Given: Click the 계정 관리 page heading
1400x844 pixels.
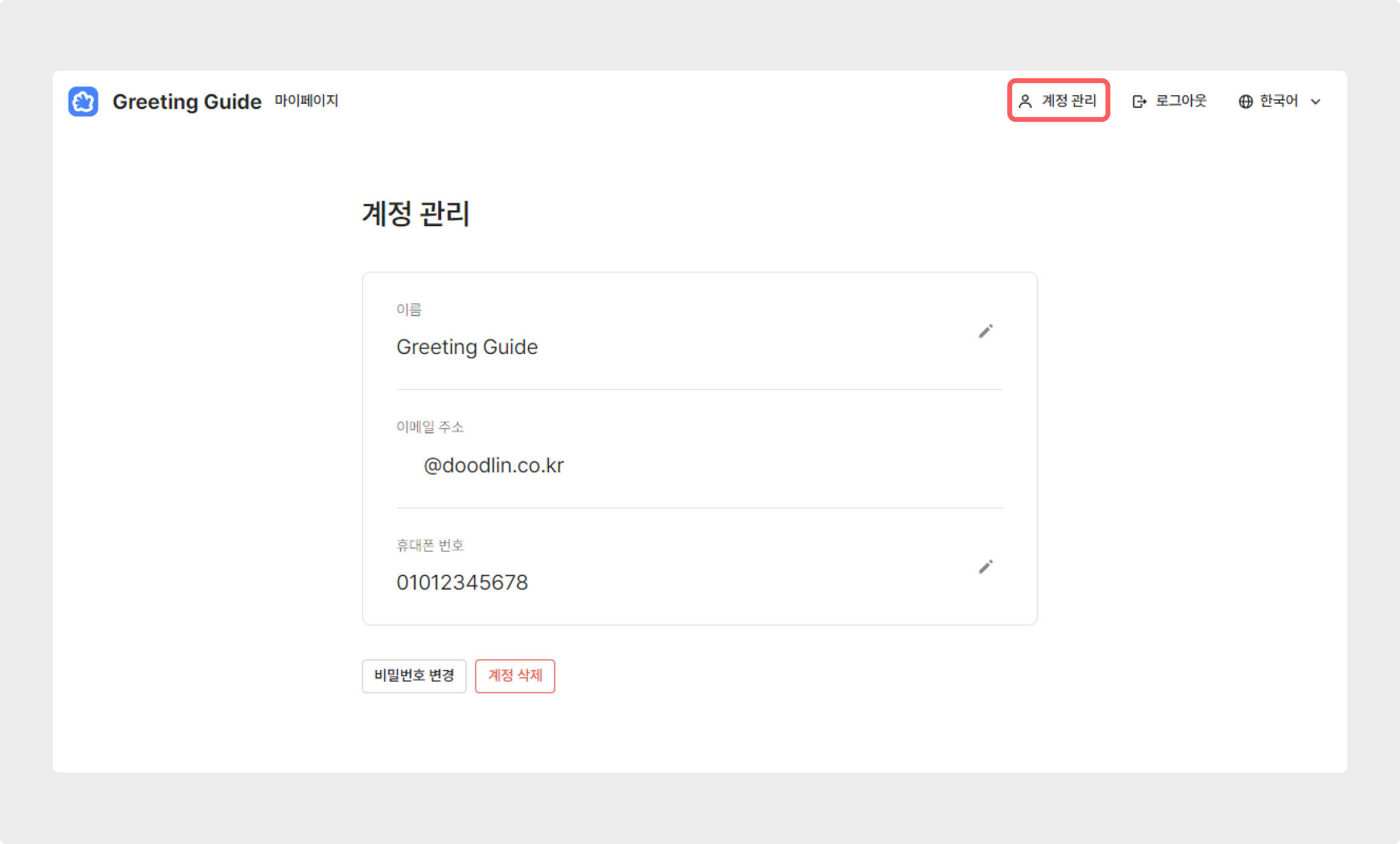Looking at the screenshot, I should (416, 213).
